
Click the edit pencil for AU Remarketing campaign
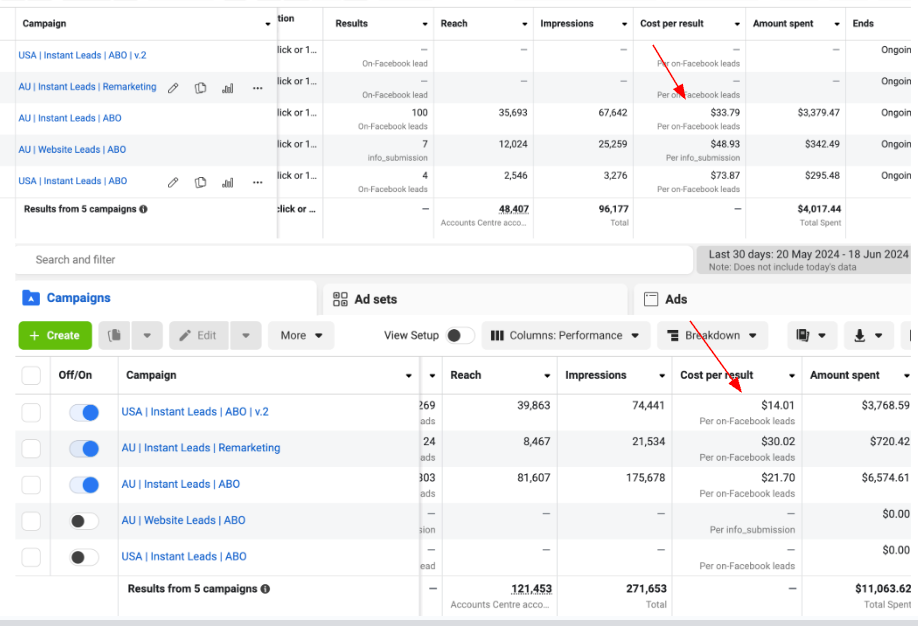coord(173,88)
